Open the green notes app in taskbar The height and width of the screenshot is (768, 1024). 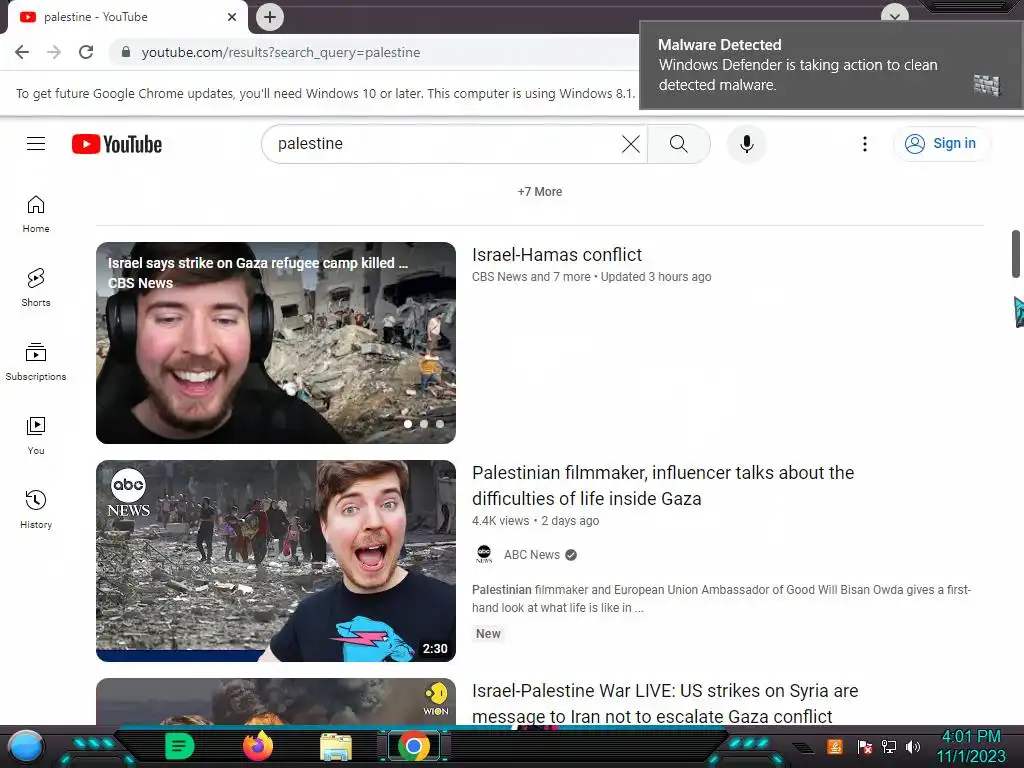coord(179,746)
